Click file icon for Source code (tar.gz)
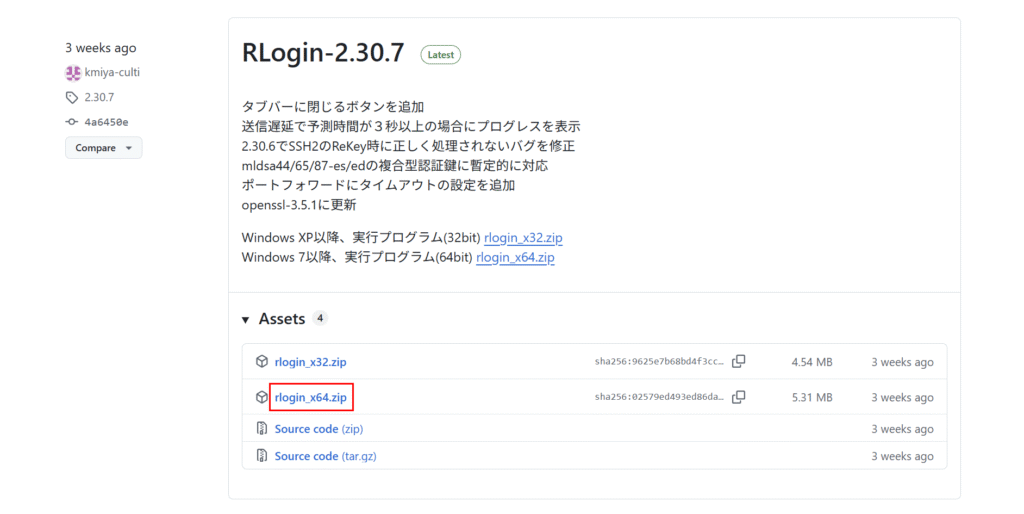Image resolution: width=1024 pixels, height=514 pixels. coord(262,456)
